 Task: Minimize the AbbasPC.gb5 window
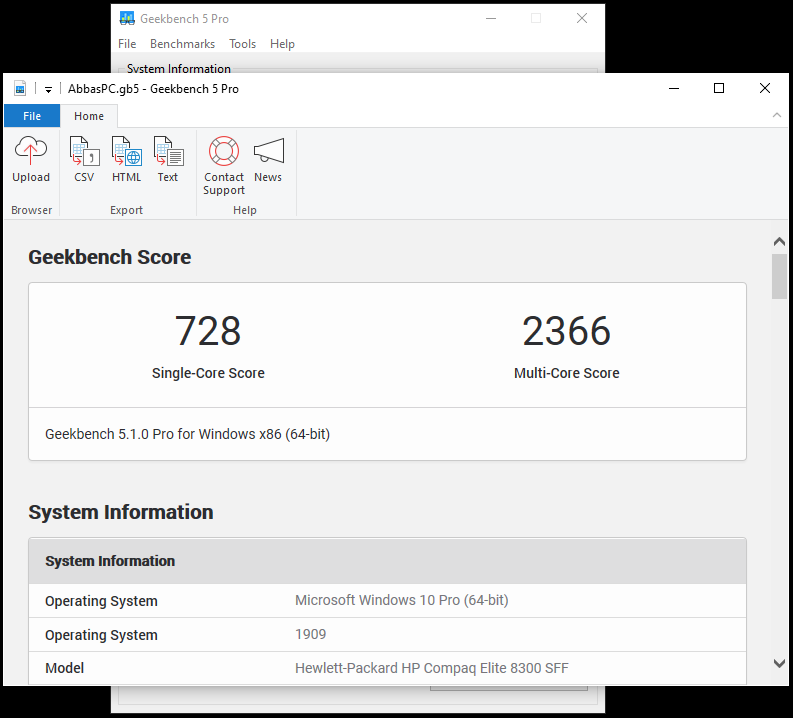(x=674, y=88)
